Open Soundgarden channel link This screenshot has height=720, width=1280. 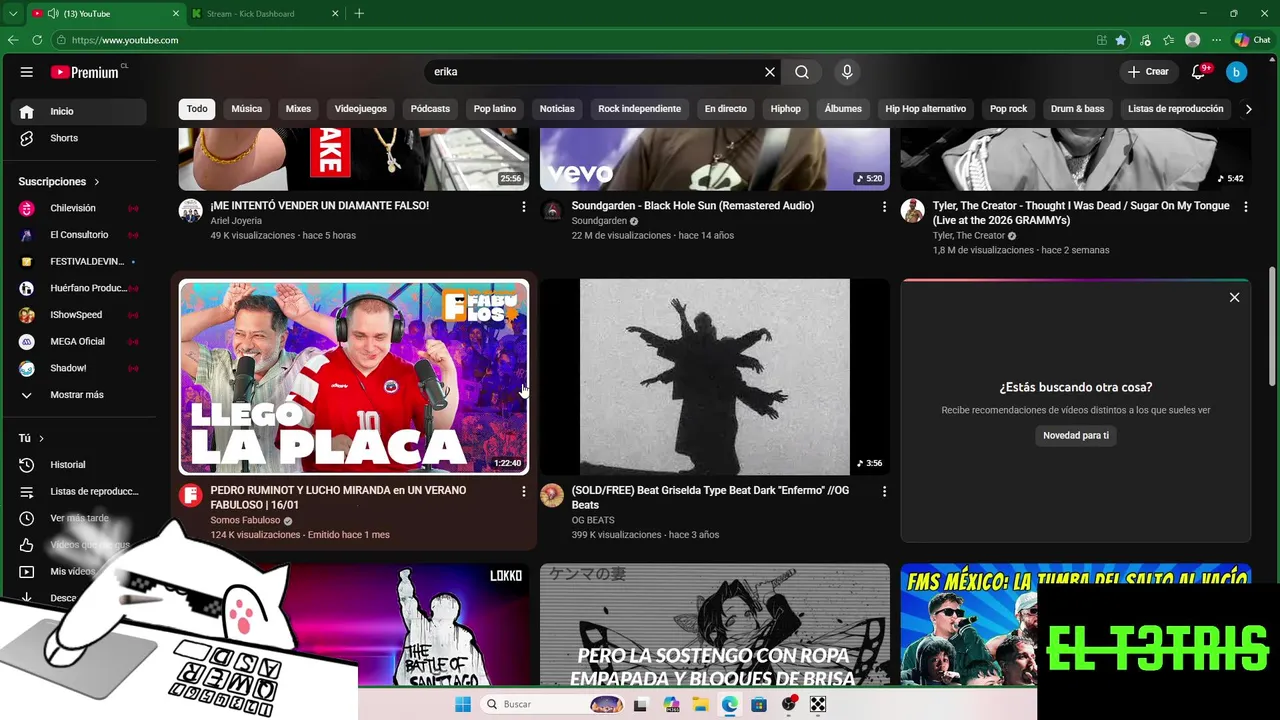pyautogui.click(x=599, y=221)
